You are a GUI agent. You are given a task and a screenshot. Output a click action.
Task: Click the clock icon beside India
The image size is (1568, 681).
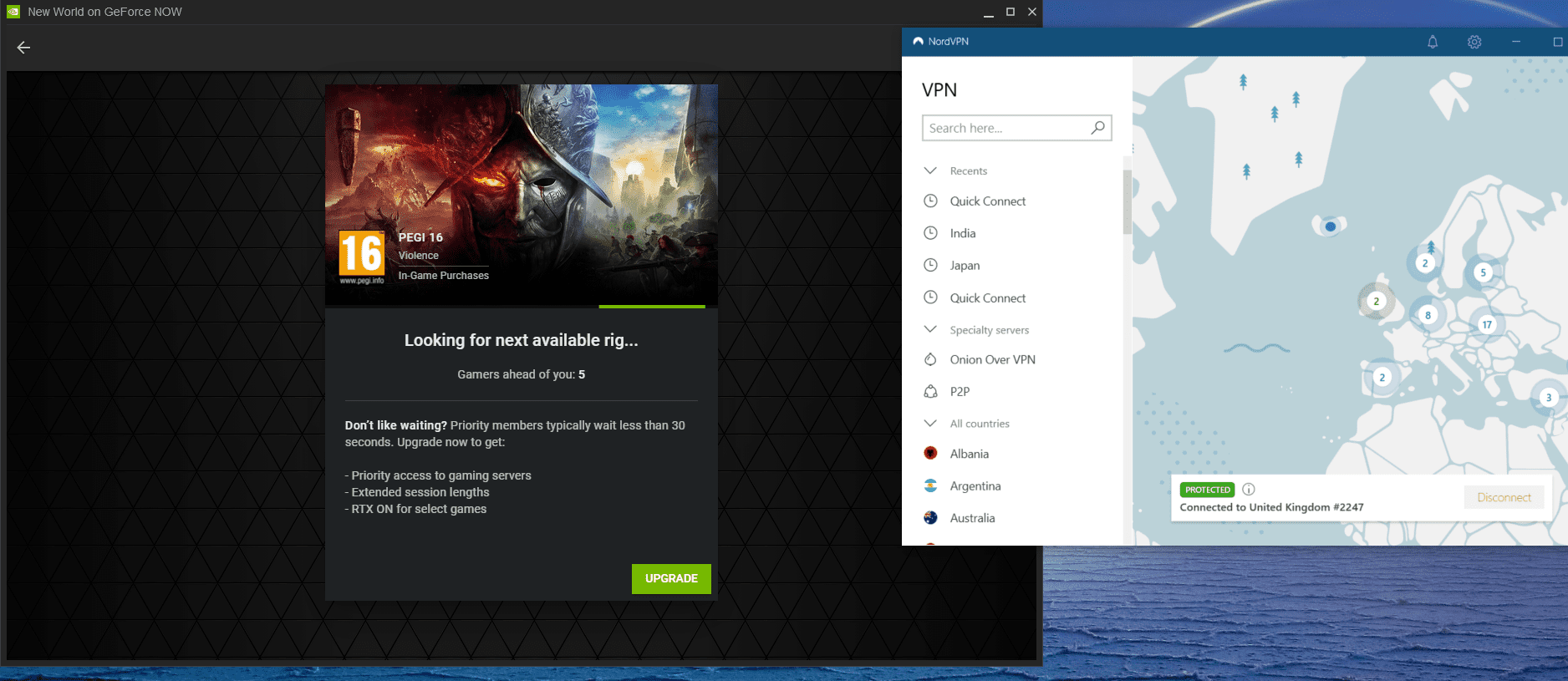coord(930,233)
